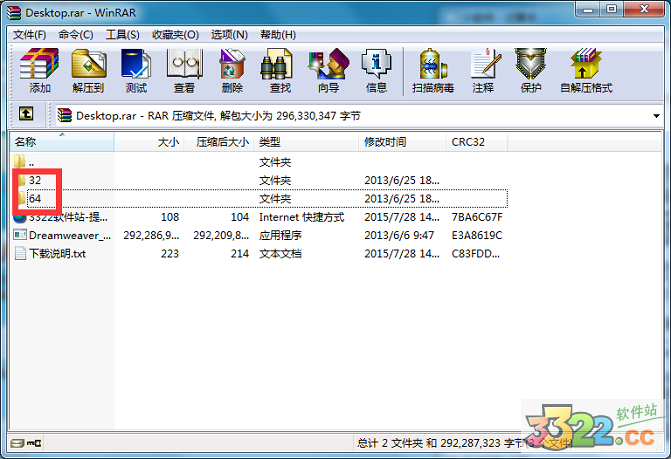Viewport: 671px width, 459px height.
Task: Click the Desktop.rar address bar field
Action: coord(359,115)
